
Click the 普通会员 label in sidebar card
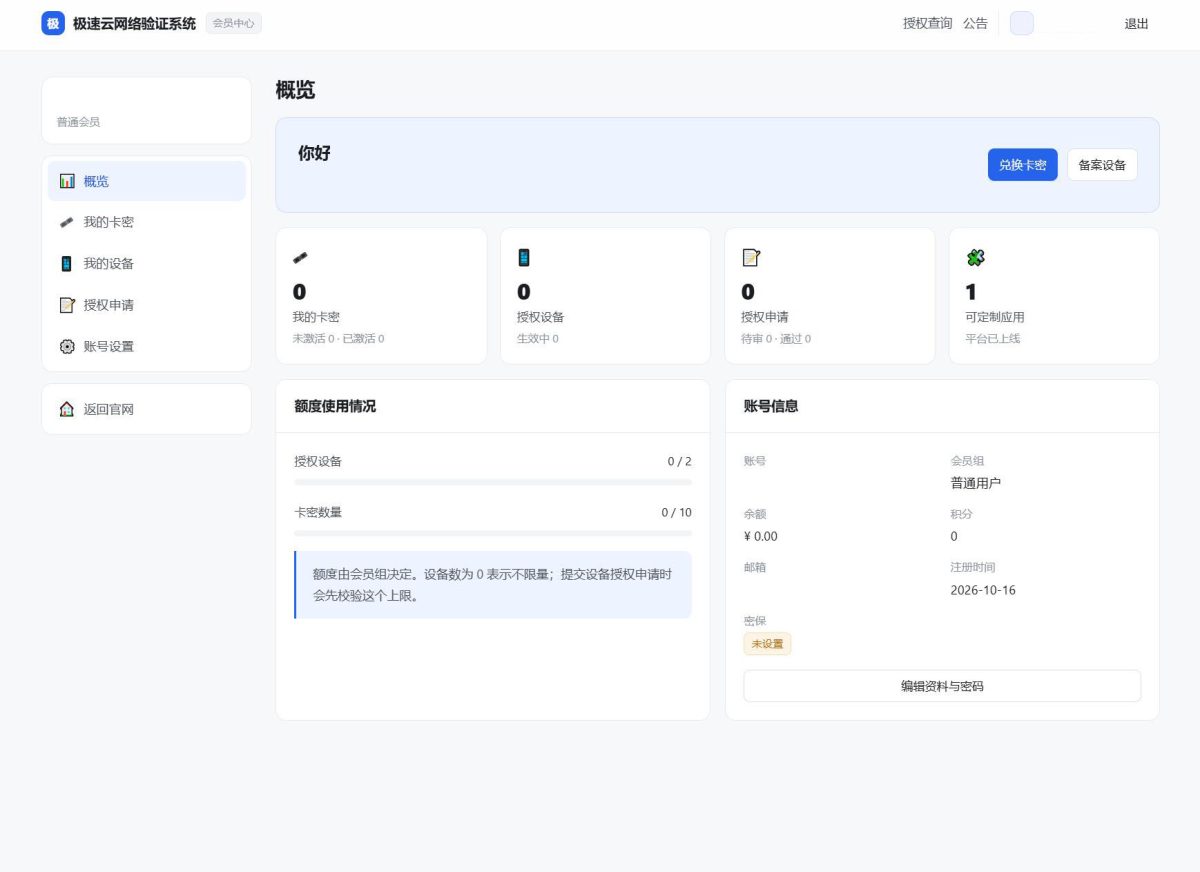[x=78, y=122]
